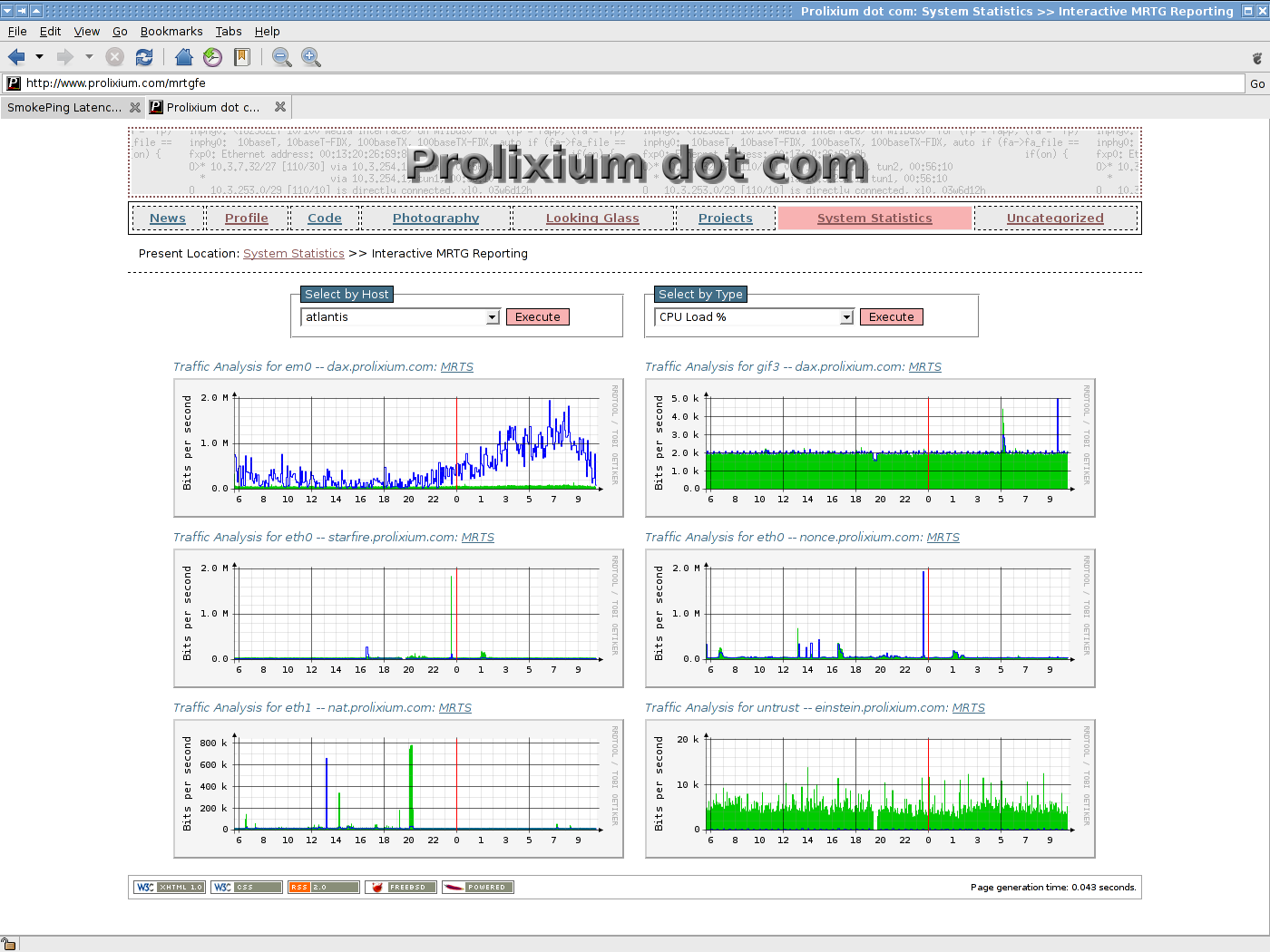Open MRTS link for eth0 starfire.prolixium.com
This screenshot has width=1270, height=952.
point(478,538)
